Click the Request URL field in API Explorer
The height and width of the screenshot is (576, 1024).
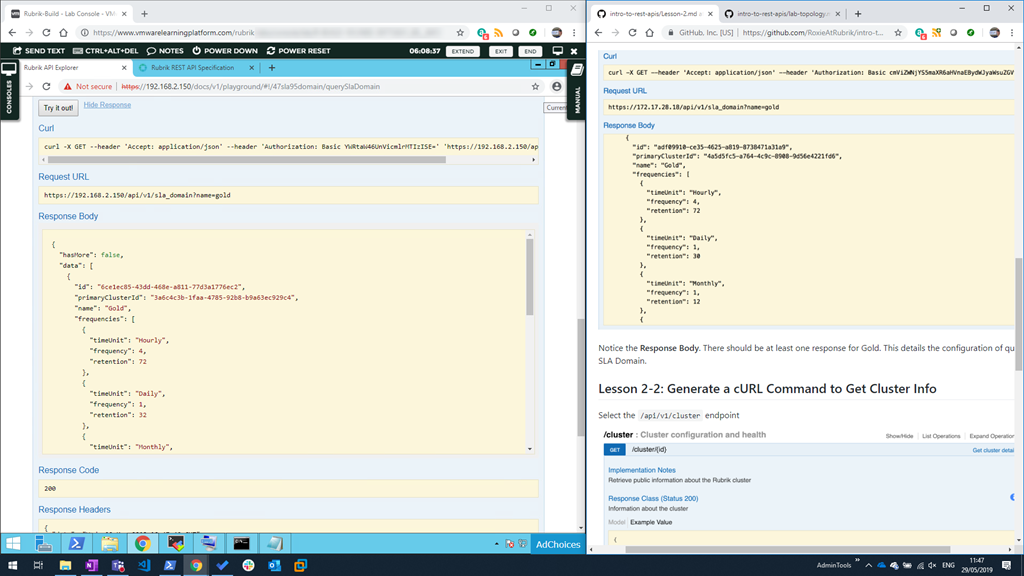pos(288,195)
